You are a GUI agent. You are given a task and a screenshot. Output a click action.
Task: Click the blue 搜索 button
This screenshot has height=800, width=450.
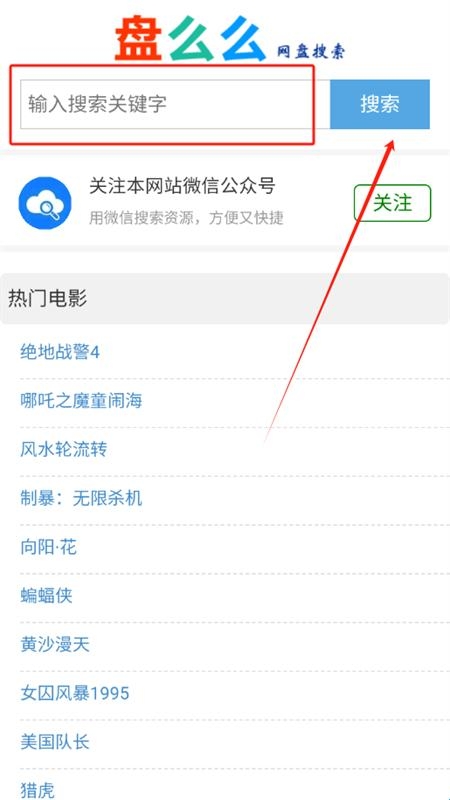[380, 104]
